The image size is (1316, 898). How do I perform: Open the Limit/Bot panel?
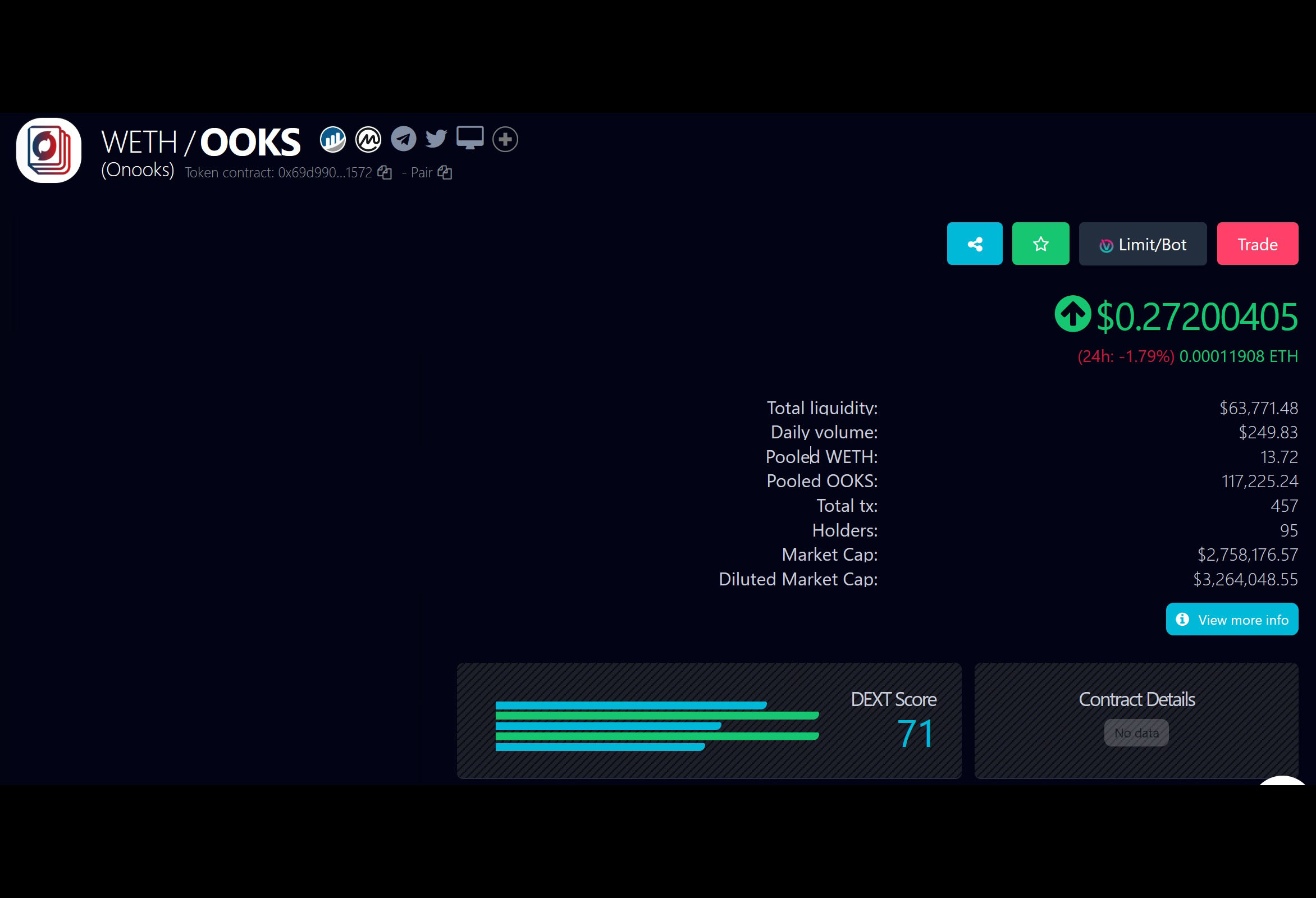(x=1143, y=244)
